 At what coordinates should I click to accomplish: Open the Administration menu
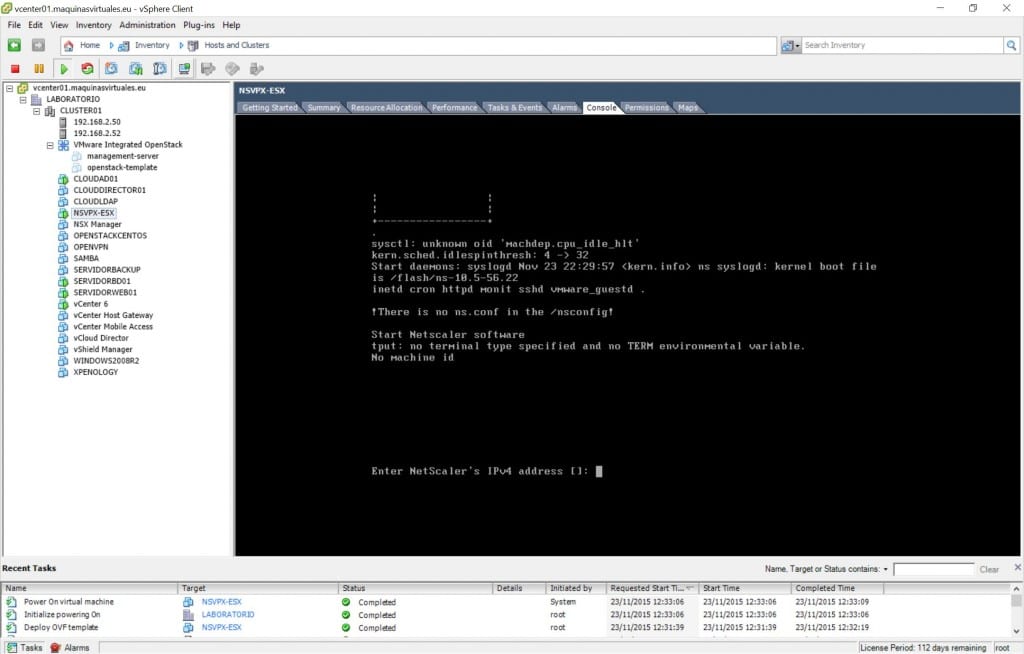tap(147, 25)
